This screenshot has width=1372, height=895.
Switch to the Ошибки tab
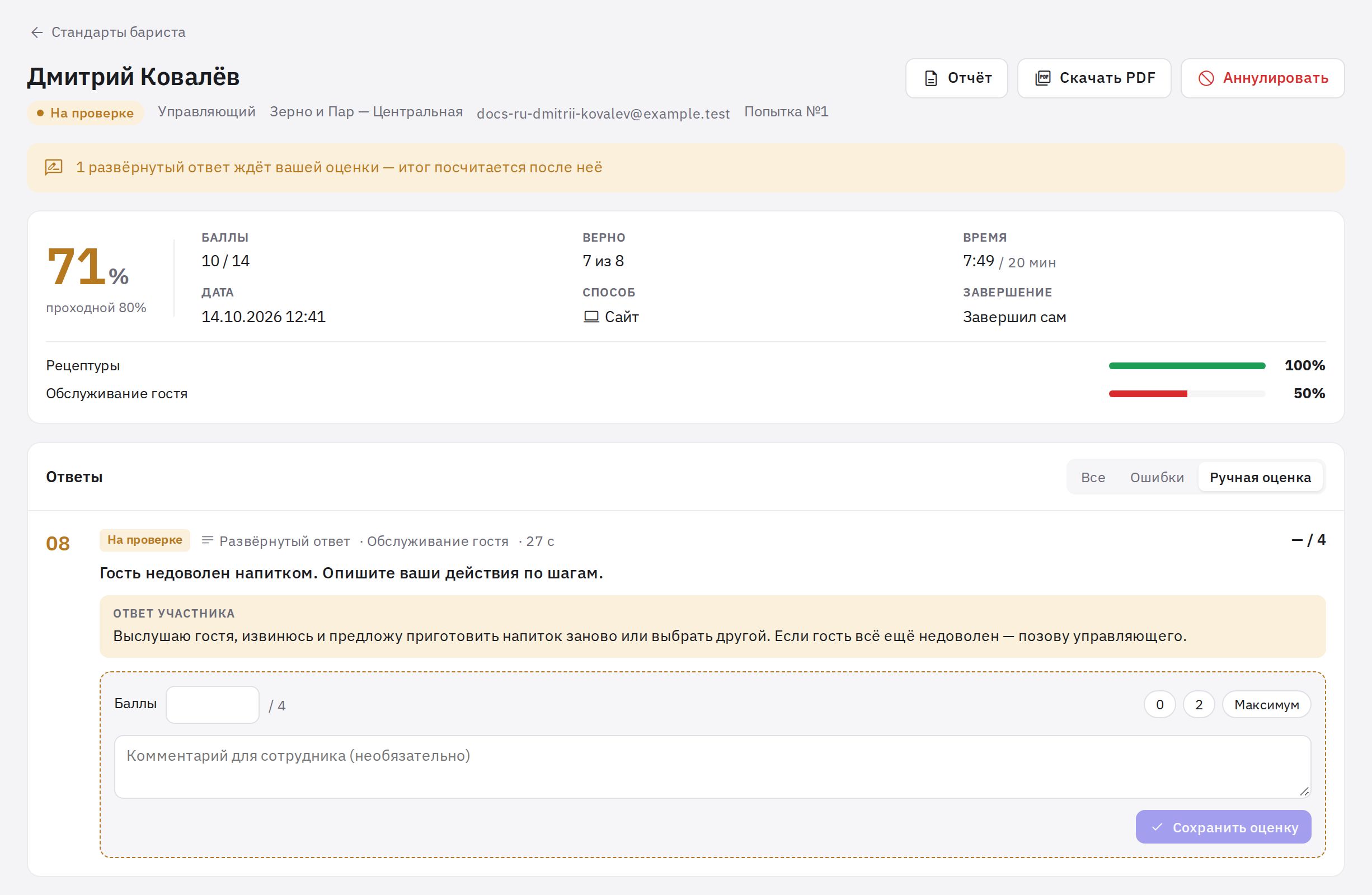click(x=1157, y=477)
